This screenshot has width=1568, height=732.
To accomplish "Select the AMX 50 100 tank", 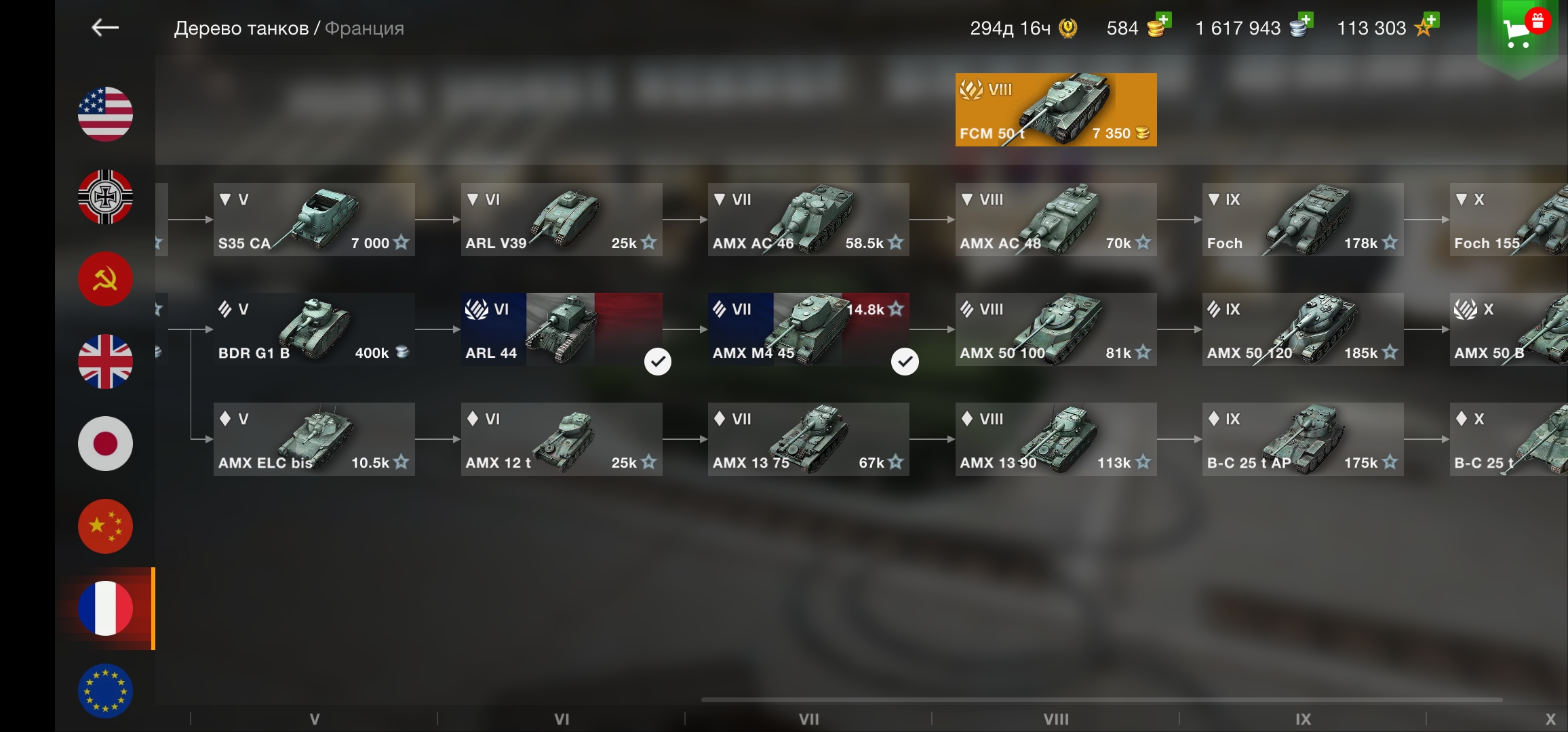I will click(x=1056, y=329).
